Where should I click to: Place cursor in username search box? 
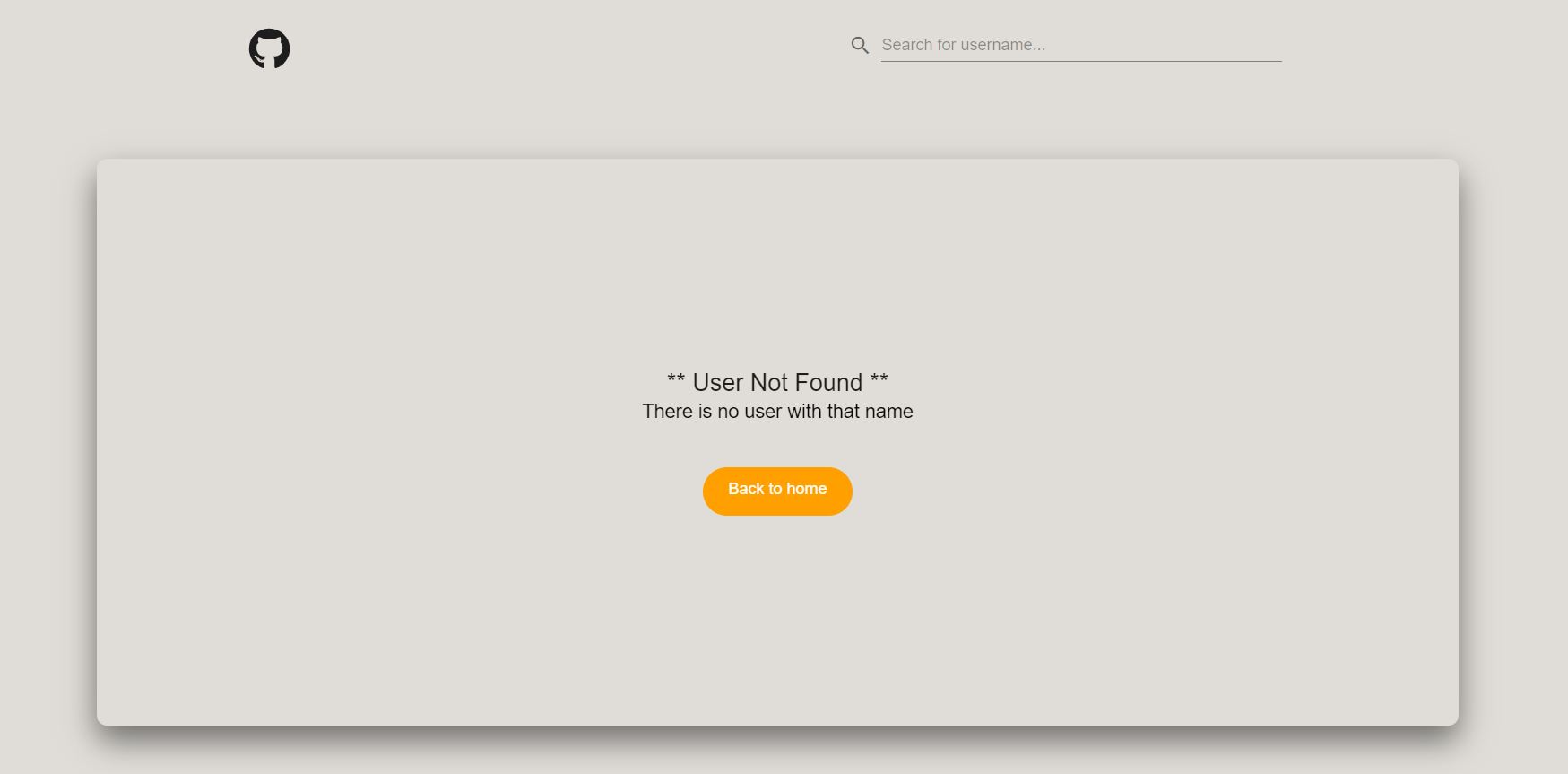tap(1081, 45)
